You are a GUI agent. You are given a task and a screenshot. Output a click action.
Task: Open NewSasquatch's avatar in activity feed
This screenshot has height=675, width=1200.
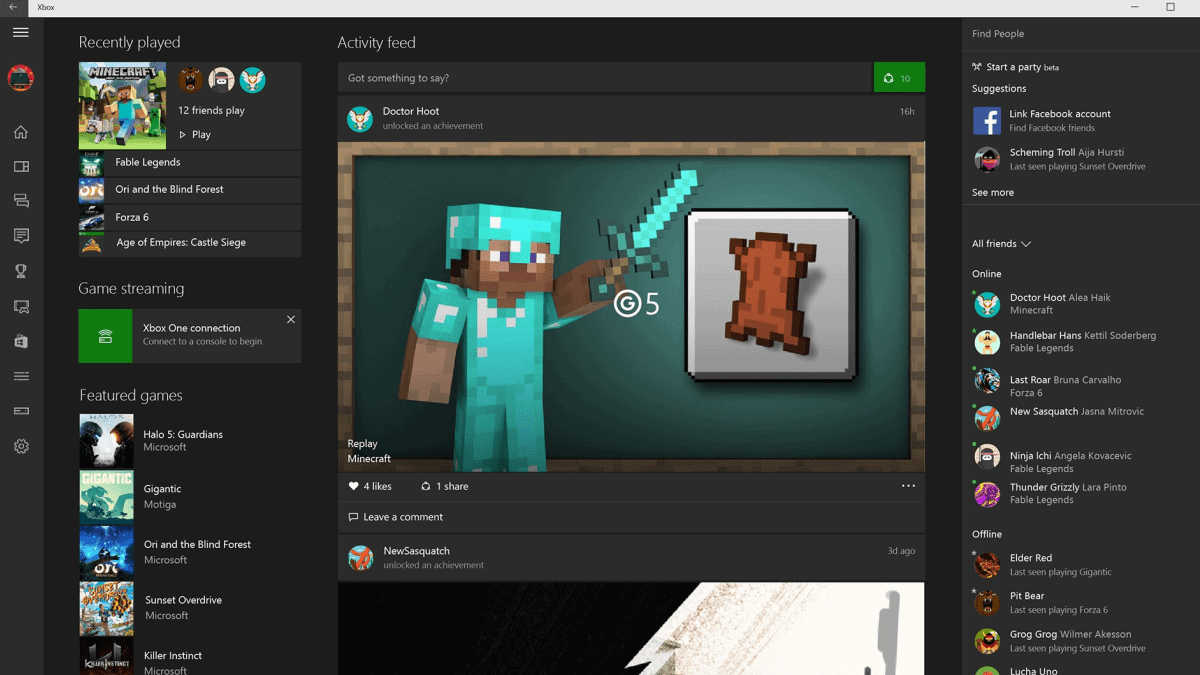tap(360, 558)
